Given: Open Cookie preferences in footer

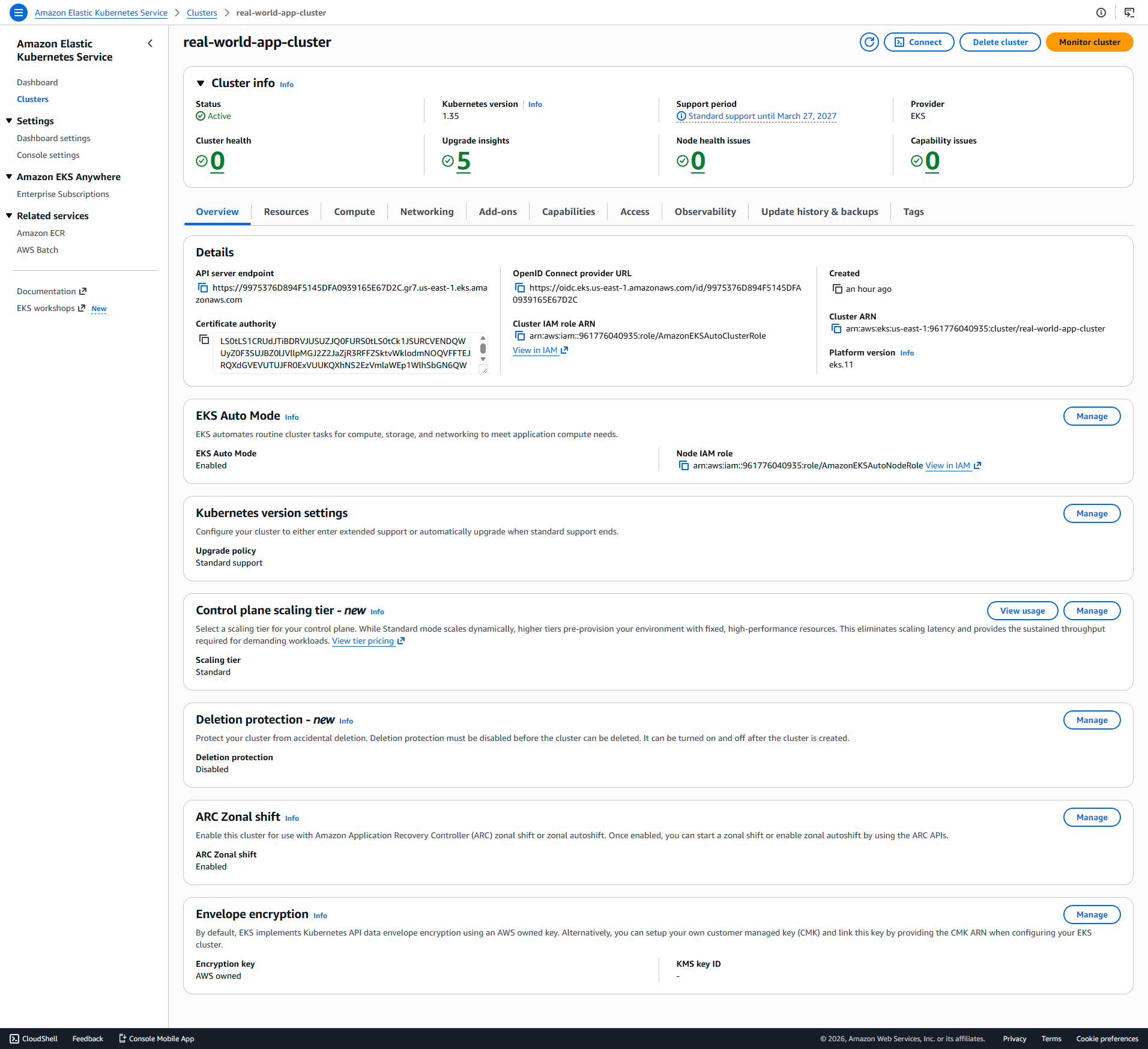Looking at the screenshot, I should click(1107, 1039).
